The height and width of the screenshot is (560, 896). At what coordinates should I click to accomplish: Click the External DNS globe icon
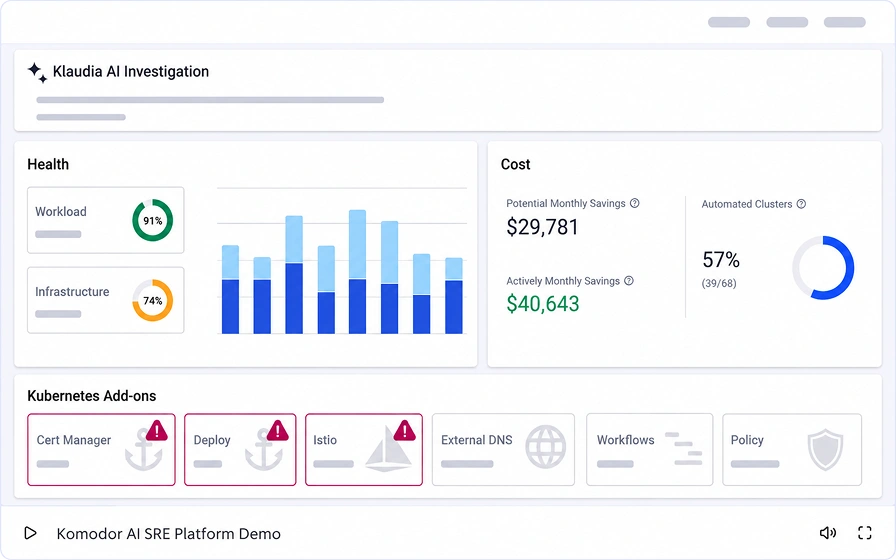coord(546,447)
